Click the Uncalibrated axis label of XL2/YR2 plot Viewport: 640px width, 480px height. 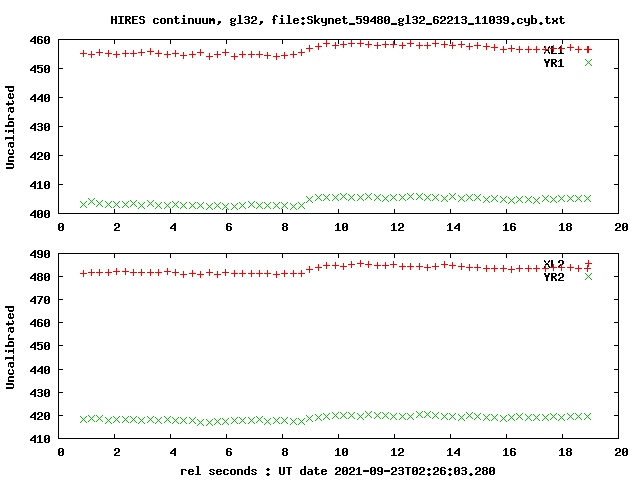click(x=10, y=347)
